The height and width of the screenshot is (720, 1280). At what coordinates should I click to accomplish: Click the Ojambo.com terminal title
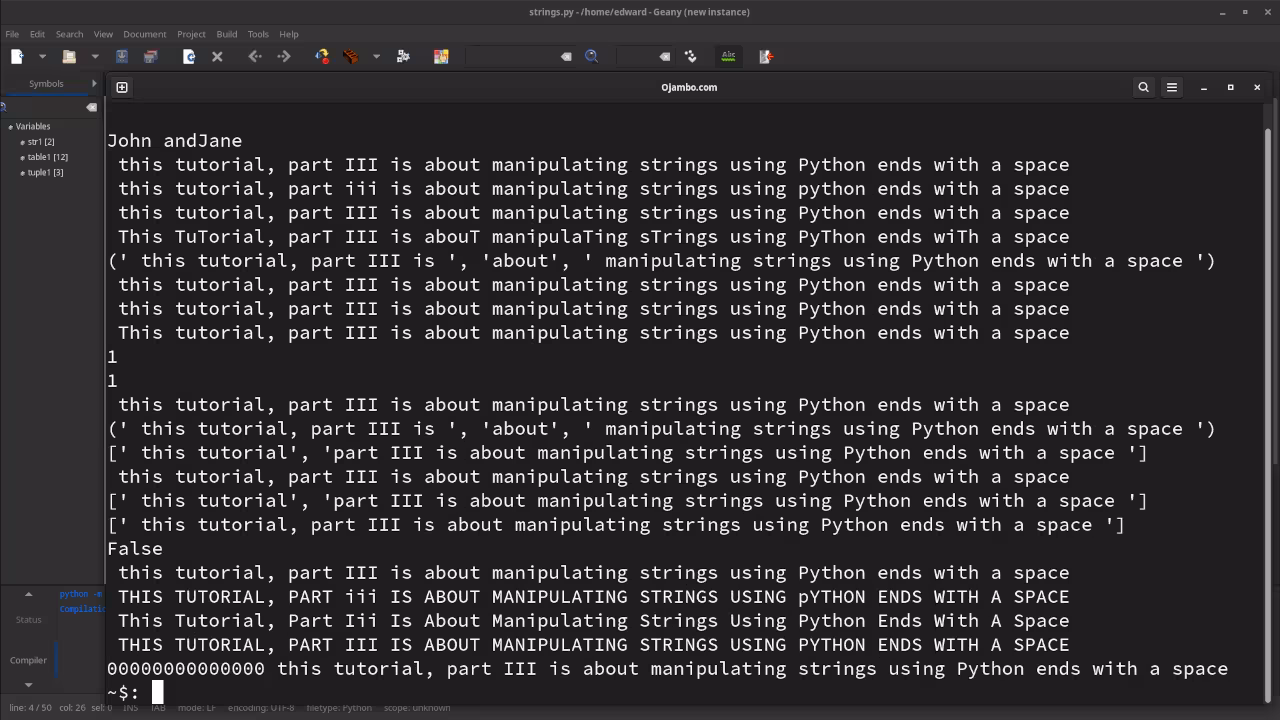click(689, 87)
